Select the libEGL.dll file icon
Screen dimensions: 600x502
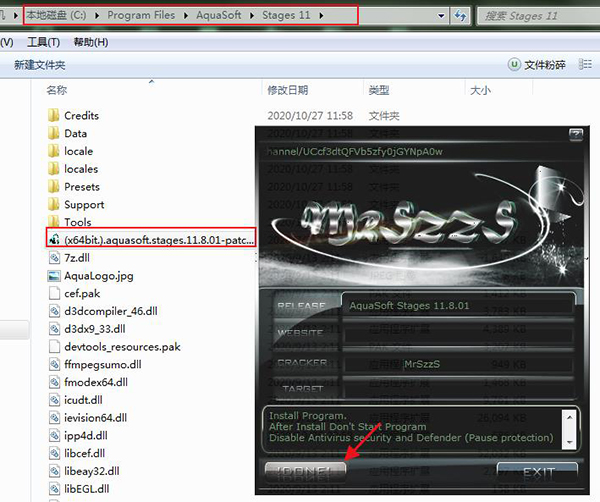[x=54, y=489]
